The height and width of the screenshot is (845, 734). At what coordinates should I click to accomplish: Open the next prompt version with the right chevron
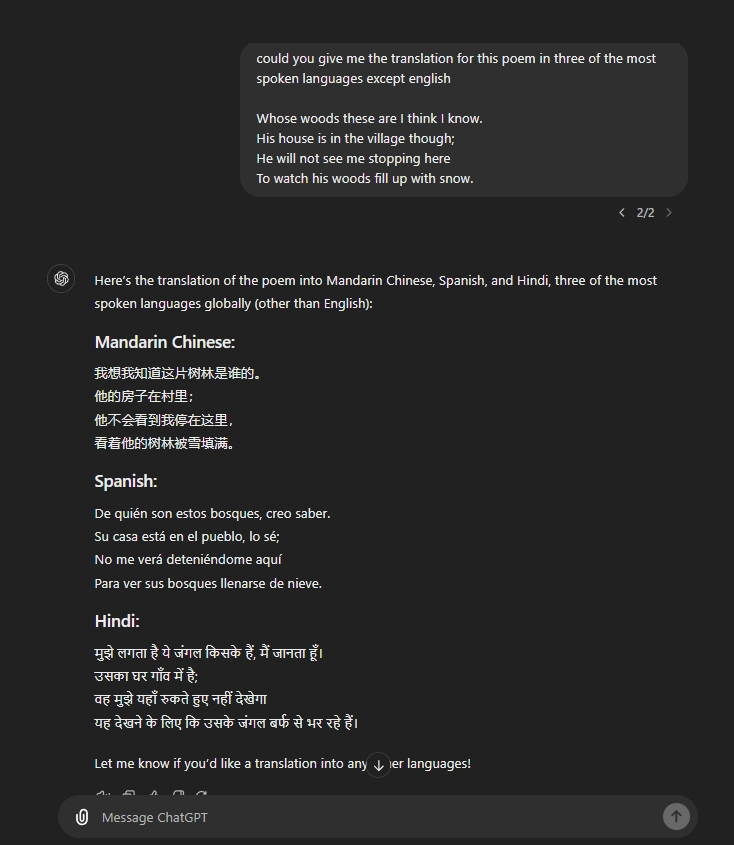[669, 212]
